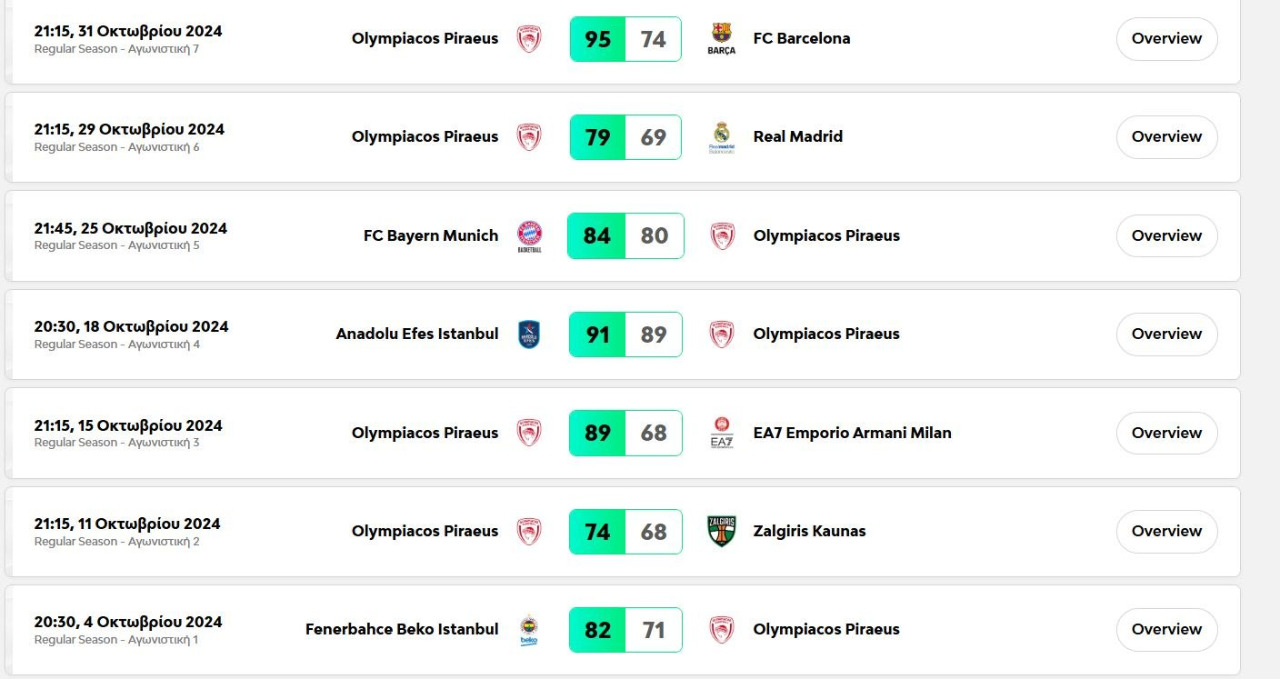Image resolution: width=1280 pixels, height=679 pixels.
Task: Open the EA7 Emporio Armani Milan team link
Action: coord(852,433)
